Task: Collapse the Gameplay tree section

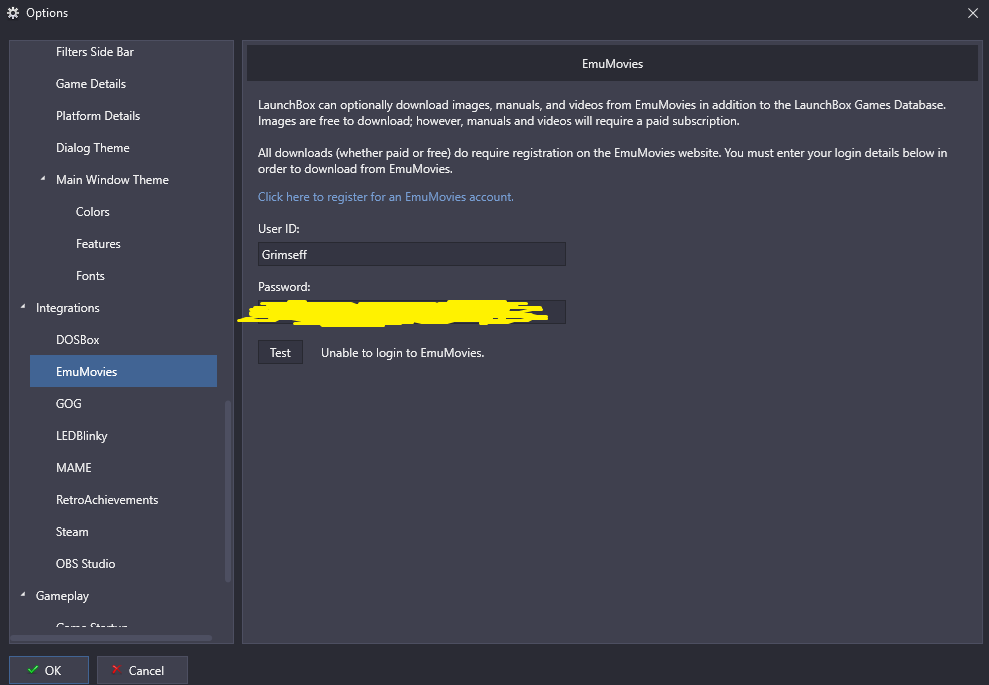Action: (23, 595)
